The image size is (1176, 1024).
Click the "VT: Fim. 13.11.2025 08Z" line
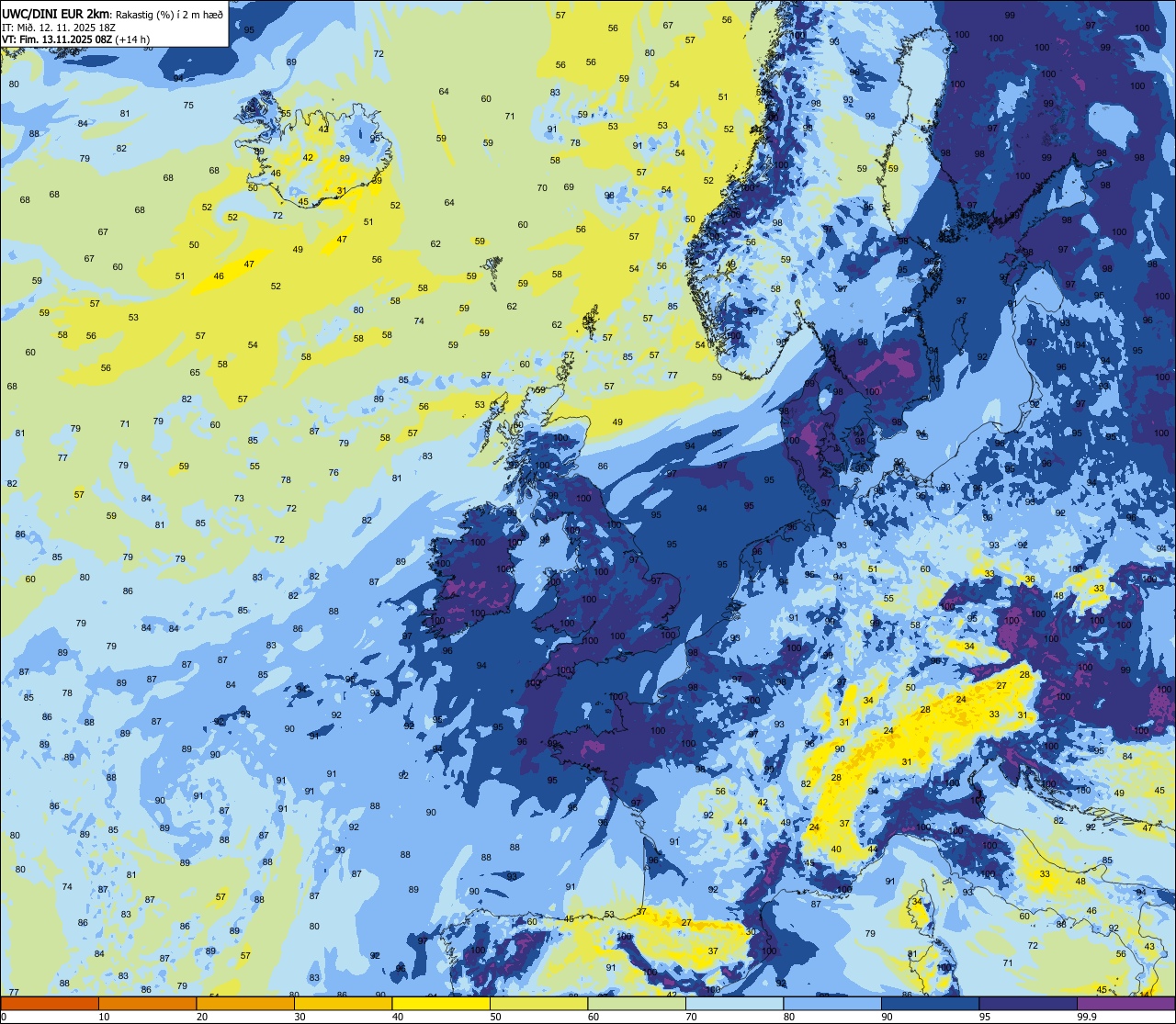[x=57, y=39]
